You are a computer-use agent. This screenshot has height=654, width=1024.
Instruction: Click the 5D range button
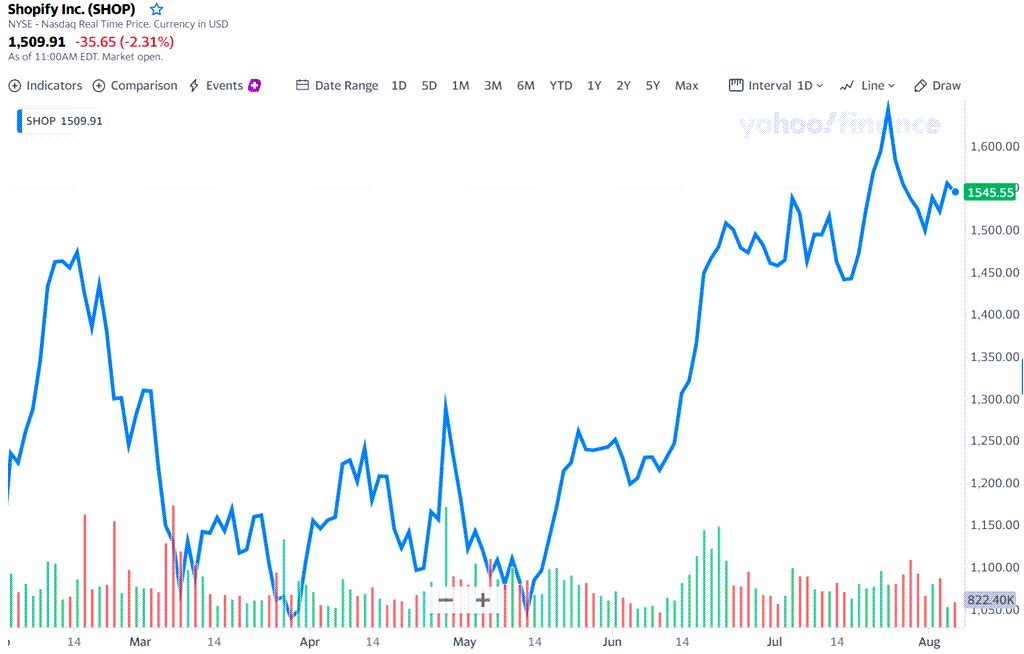(429, 85)
